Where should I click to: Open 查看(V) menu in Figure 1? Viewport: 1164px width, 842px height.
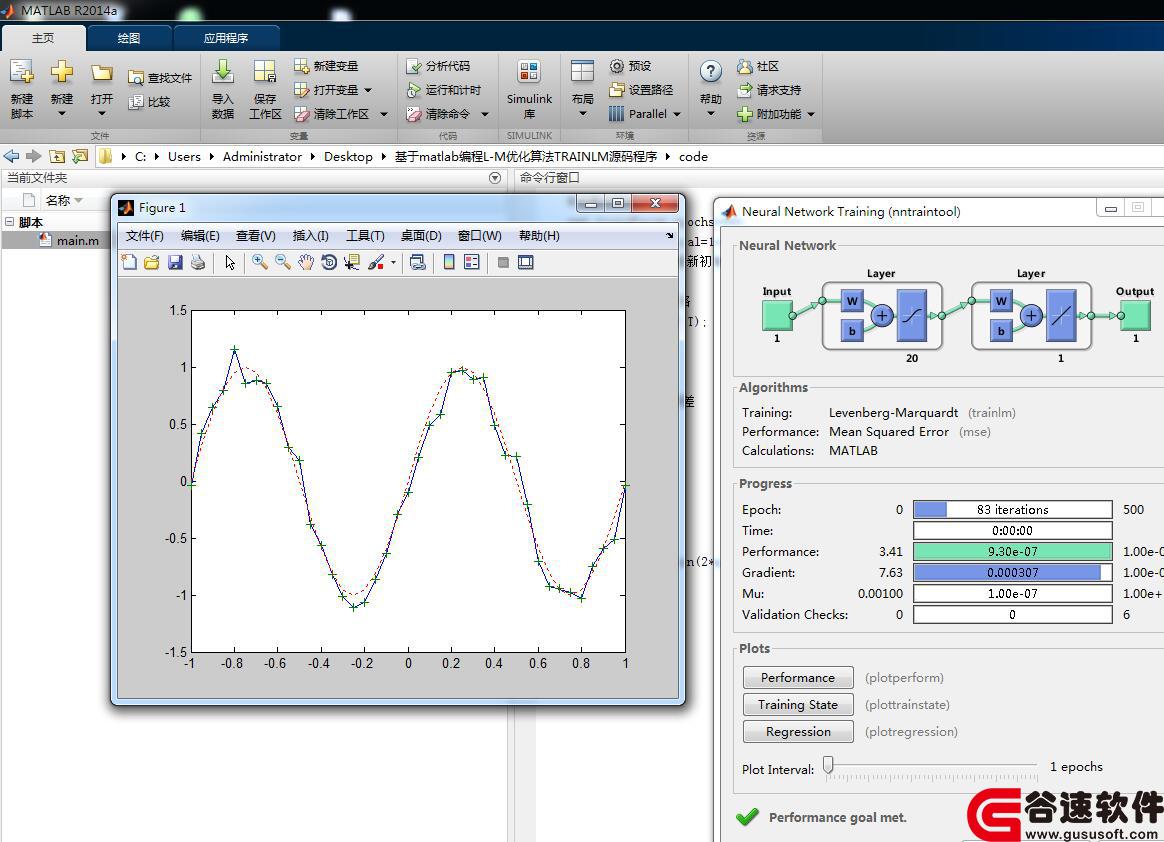tap(255, 235)
